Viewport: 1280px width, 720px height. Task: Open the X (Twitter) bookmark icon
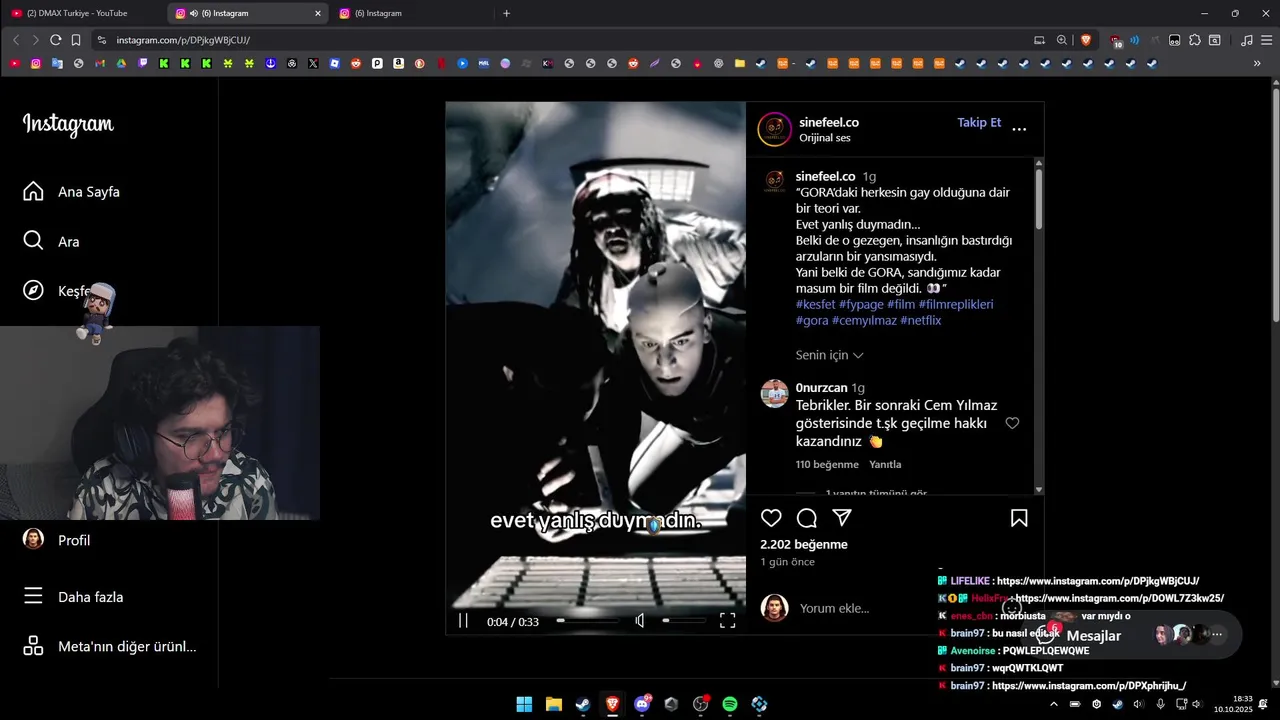313,63
